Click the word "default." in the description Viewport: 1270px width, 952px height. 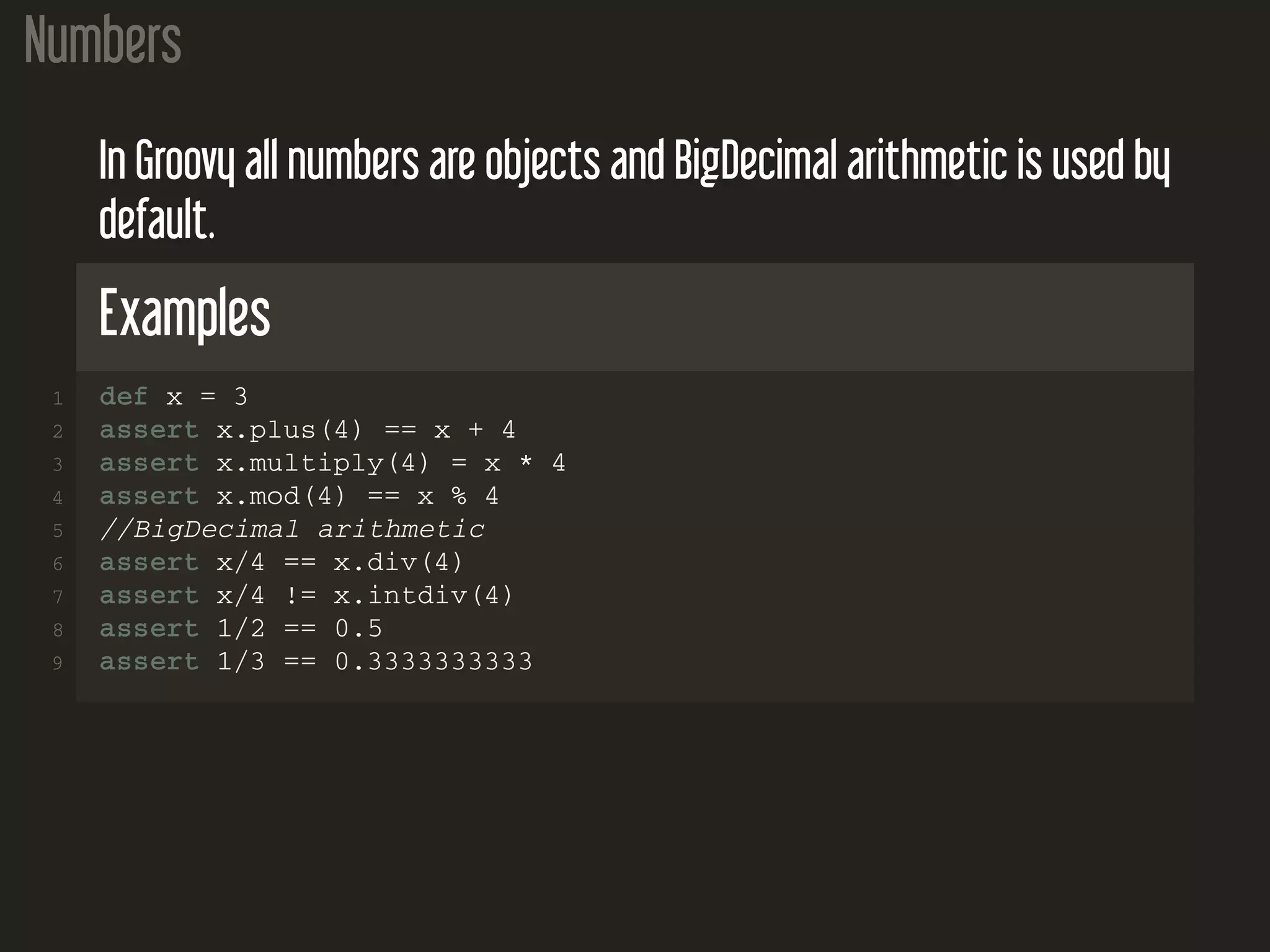point(157,219)
